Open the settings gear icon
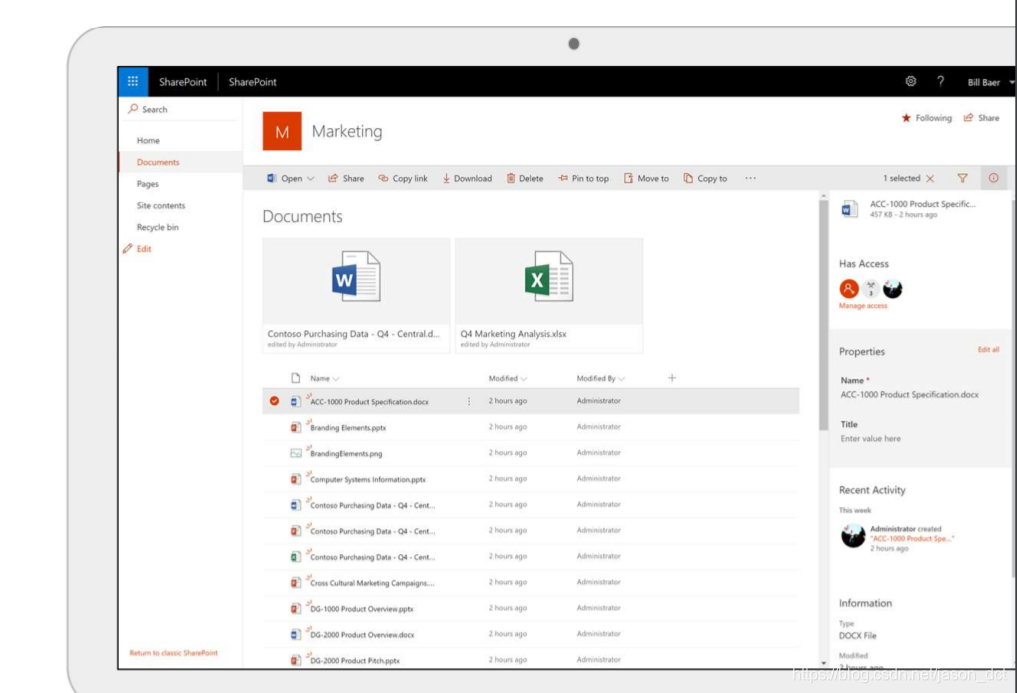This screenshot has height=693, width=1017. pyautogui.click(x=911, y=82)
